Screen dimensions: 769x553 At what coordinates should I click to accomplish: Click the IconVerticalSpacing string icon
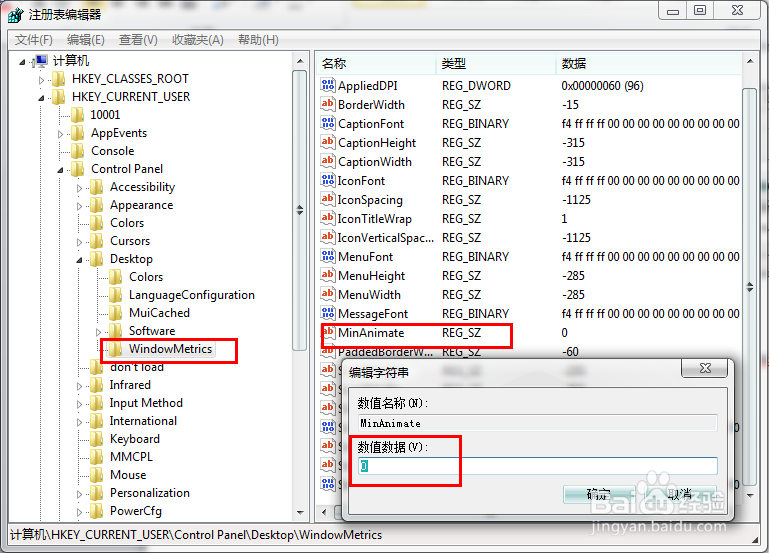click(328, 237)
